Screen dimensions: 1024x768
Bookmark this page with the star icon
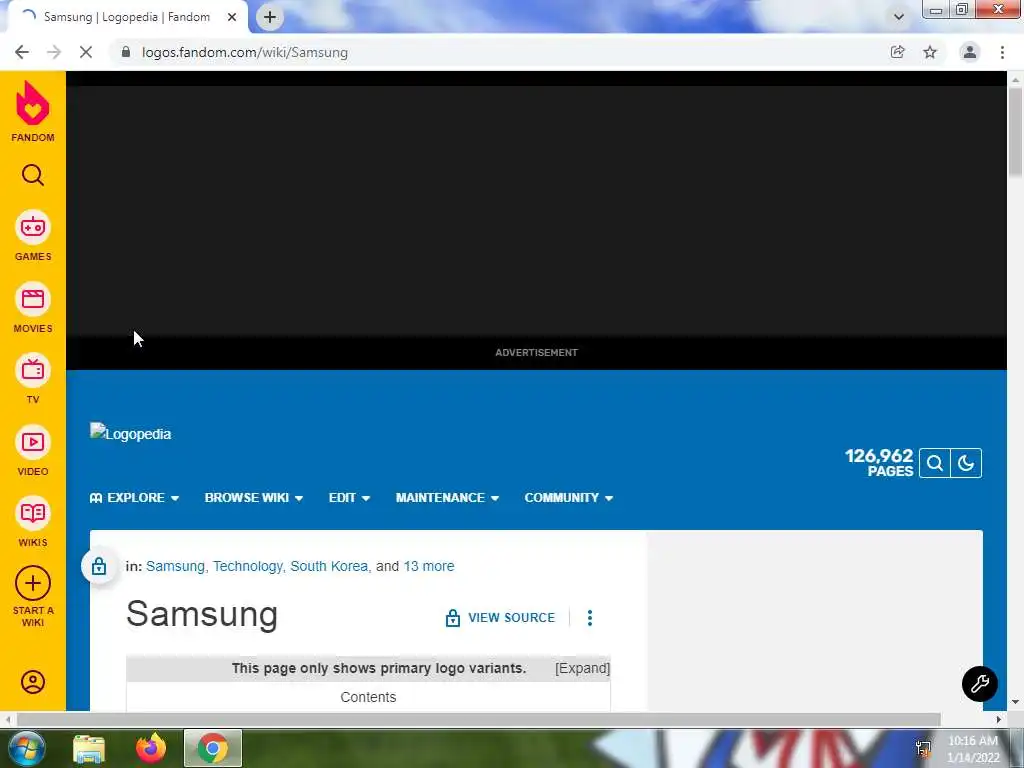[x=930, y=52]
